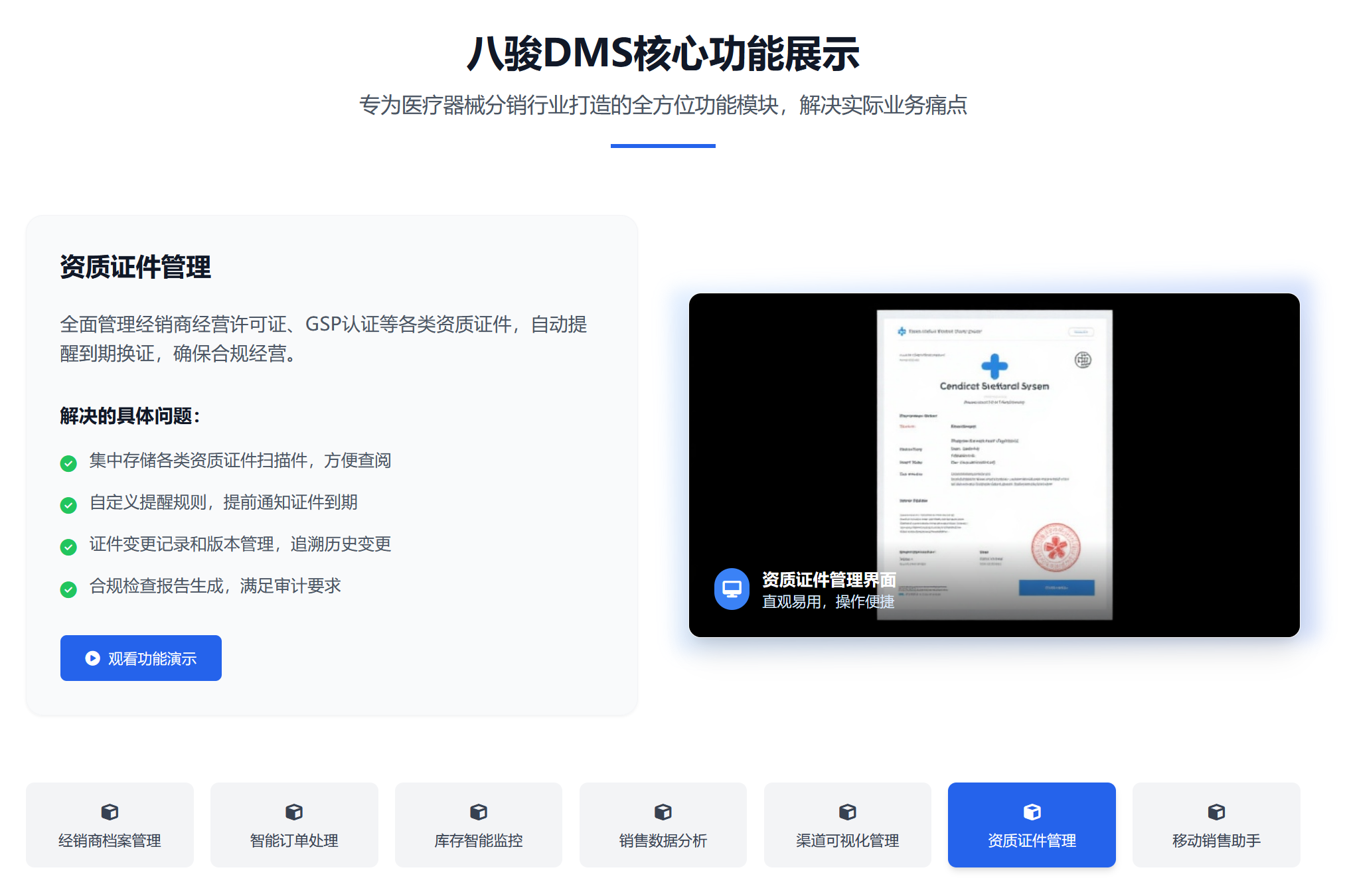Click the blue divider under the section subtitle
Image resolution: width=1345 pixels, height=896 pixels.
(663, 146)
